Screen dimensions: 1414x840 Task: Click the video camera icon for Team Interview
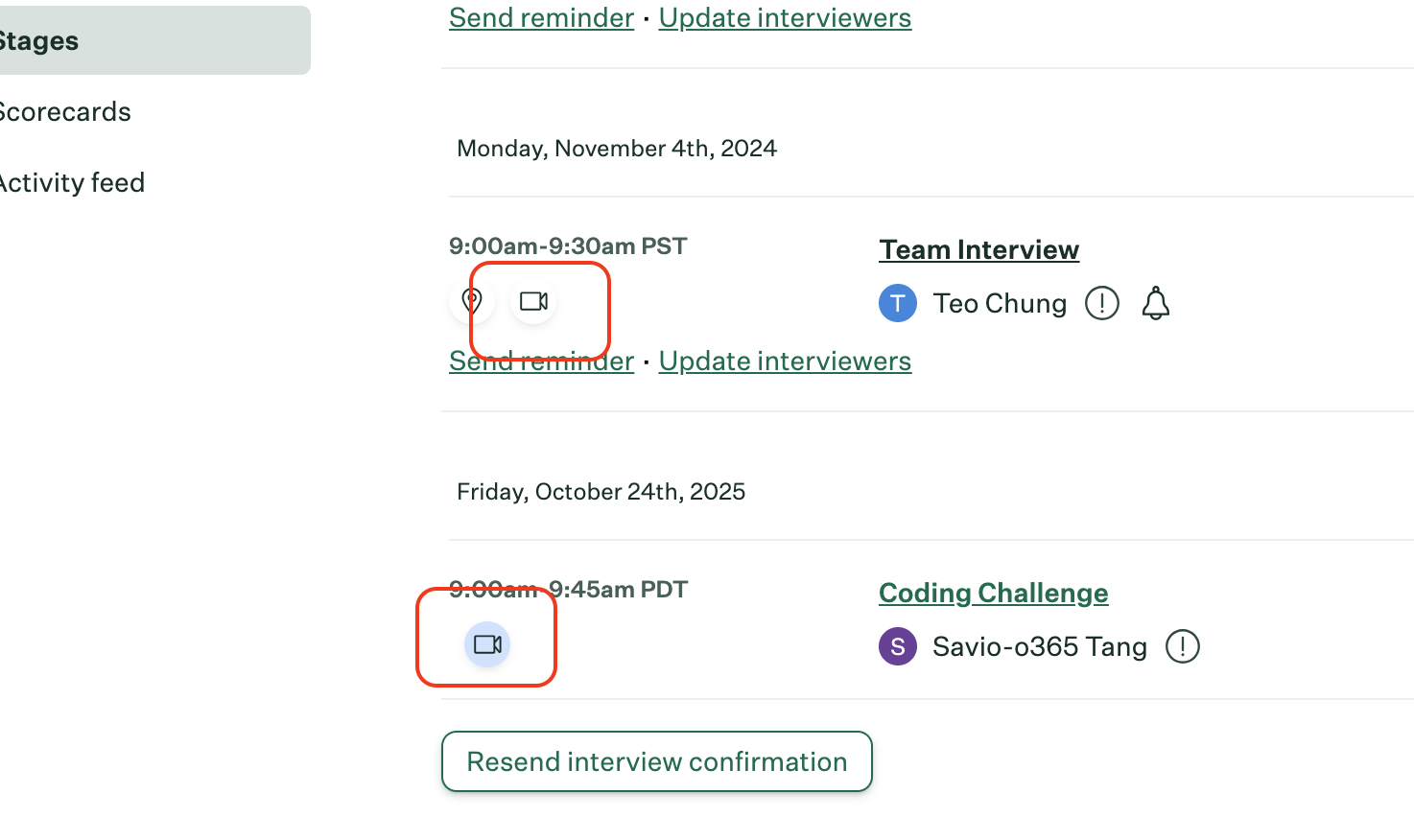533,301
